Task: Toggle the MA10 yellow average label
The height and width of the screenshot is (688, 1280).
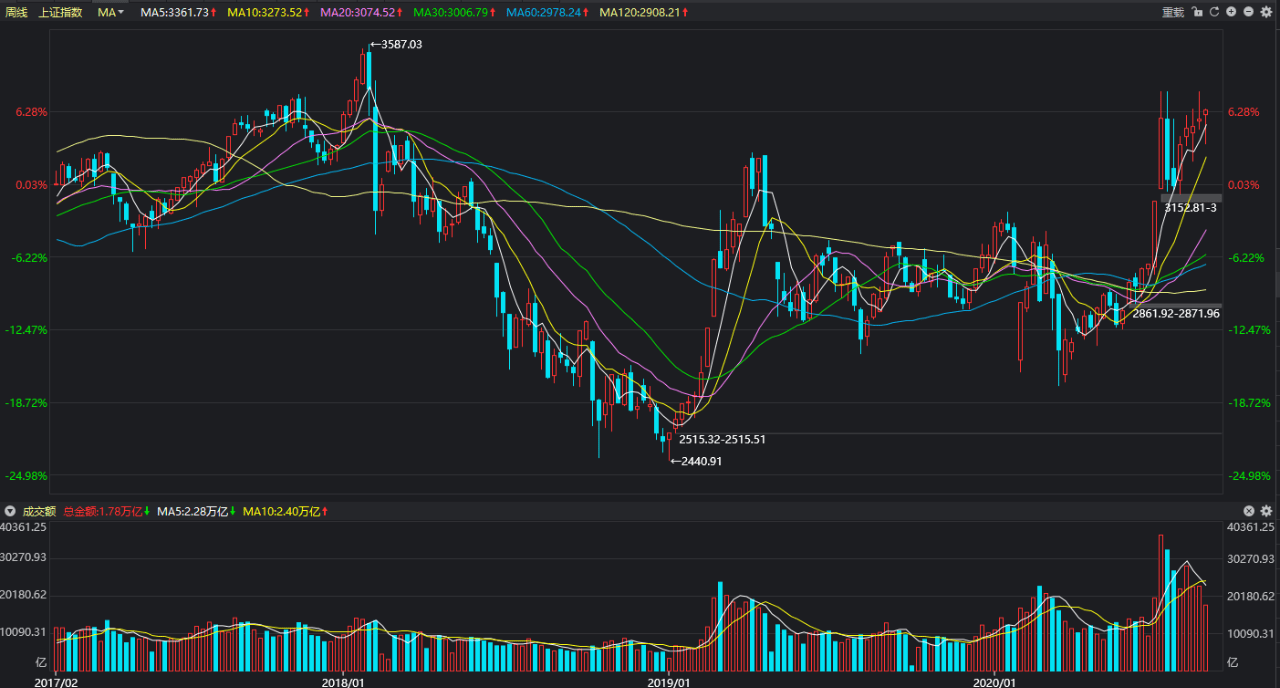Action: (267, 12)
